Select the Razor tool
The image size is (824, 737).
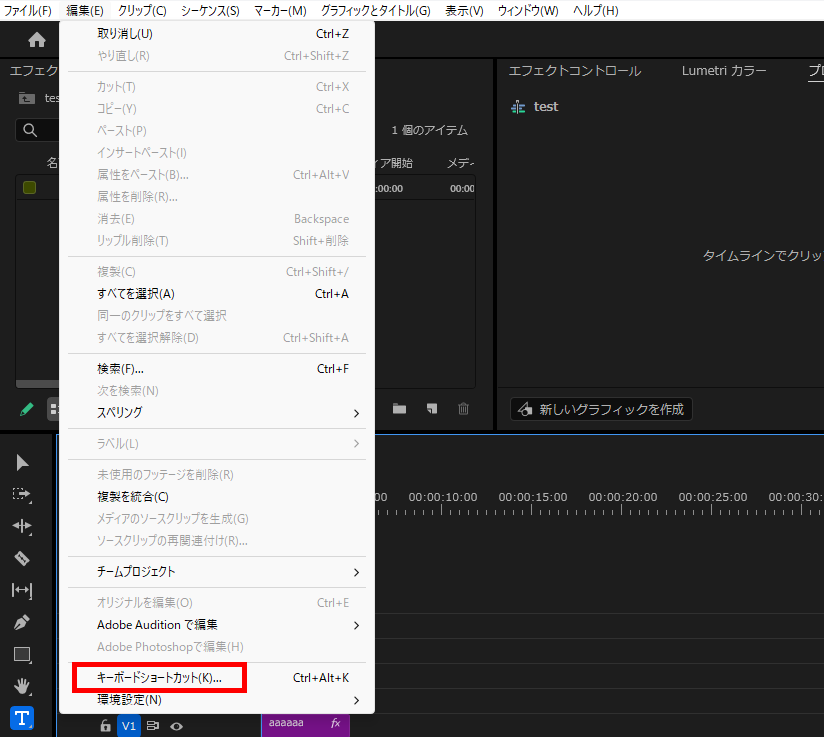[22, 558]
